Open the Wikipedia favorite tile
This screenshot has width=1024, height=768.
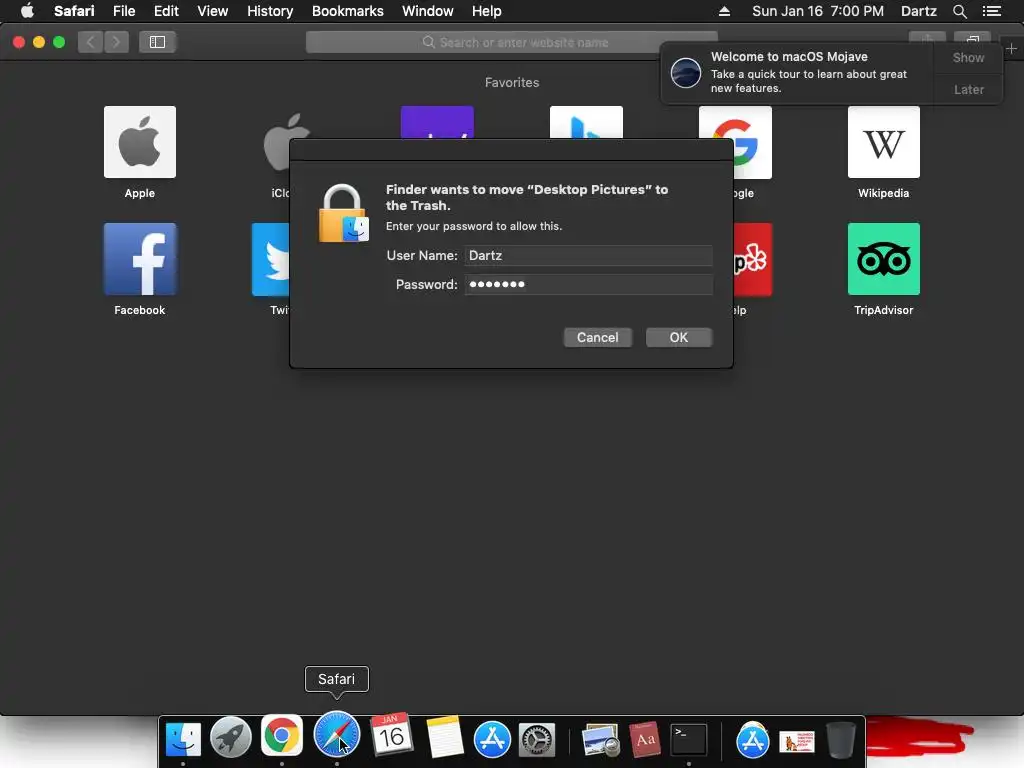point(884,142)
